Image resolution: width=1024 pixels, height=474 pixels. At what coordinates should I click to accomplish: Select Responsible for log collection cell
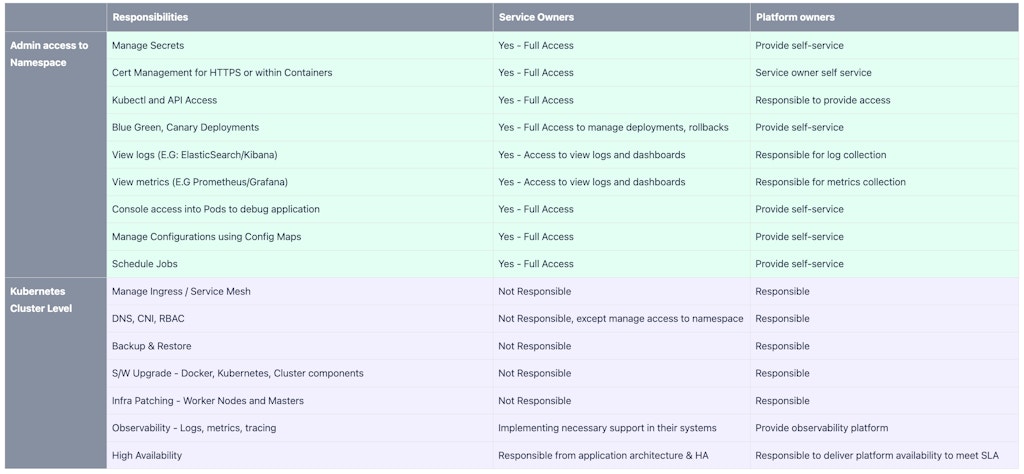coord(820,155)
